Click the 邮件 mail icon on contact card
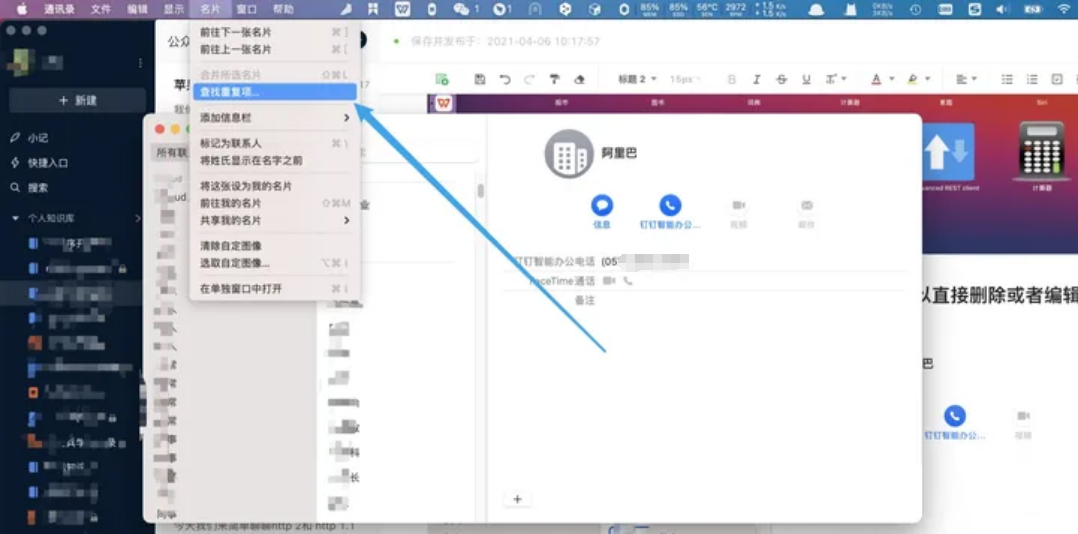 [806, 205]
